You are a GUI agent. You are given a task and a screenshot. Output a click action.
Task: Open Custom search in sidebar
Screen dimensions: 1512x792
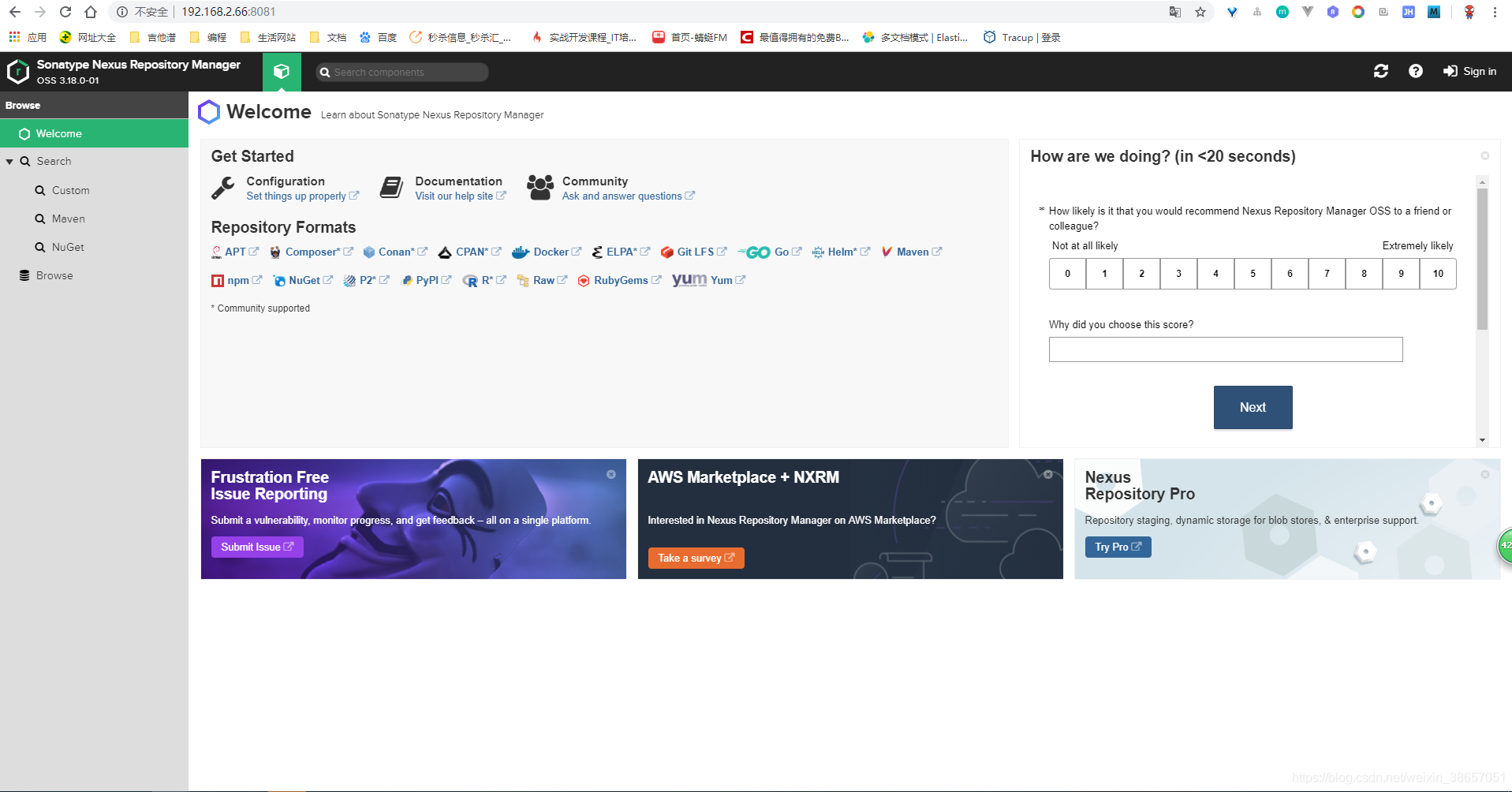(70, 190)
